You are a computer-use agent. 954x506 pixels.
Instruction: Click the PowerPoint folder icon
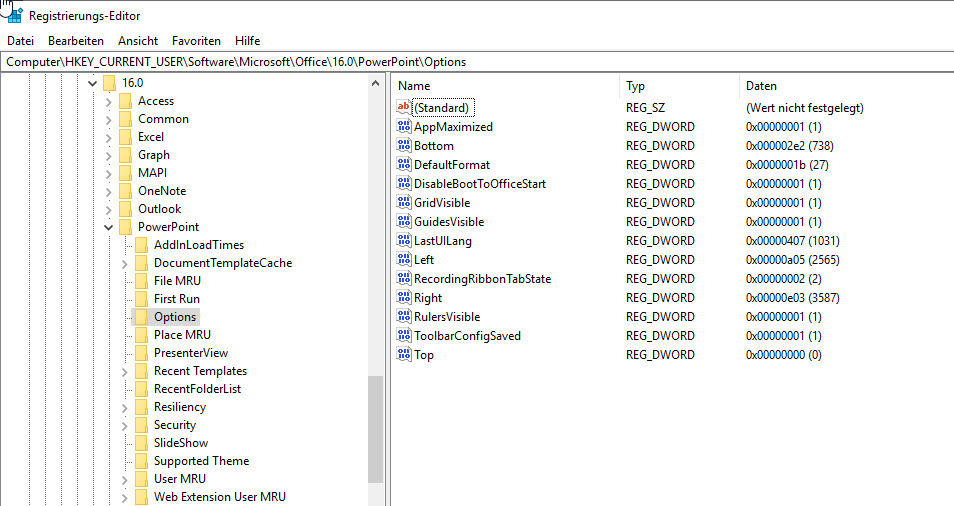coord(125,227)
